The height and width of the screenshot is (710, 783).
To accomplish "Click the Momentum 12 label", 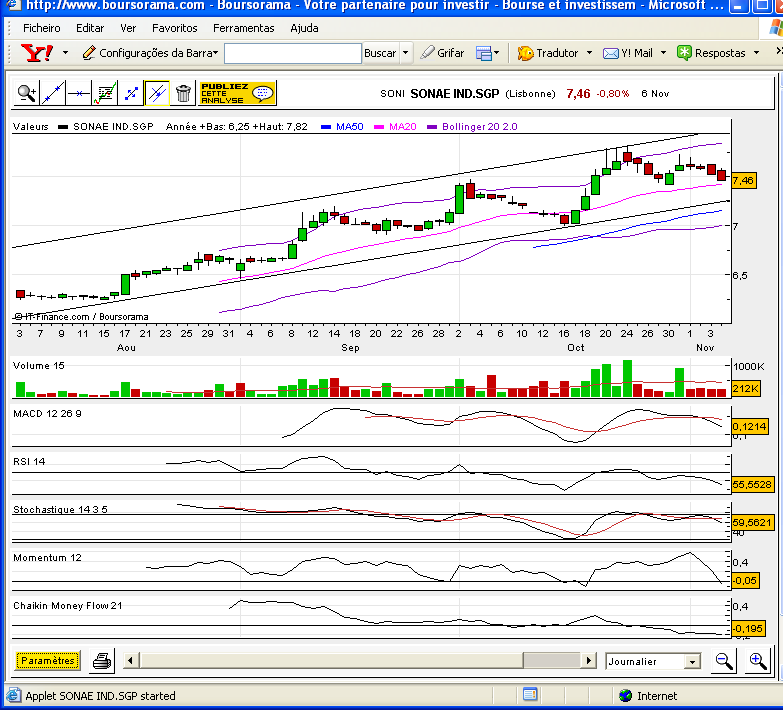I will (47, 557).
